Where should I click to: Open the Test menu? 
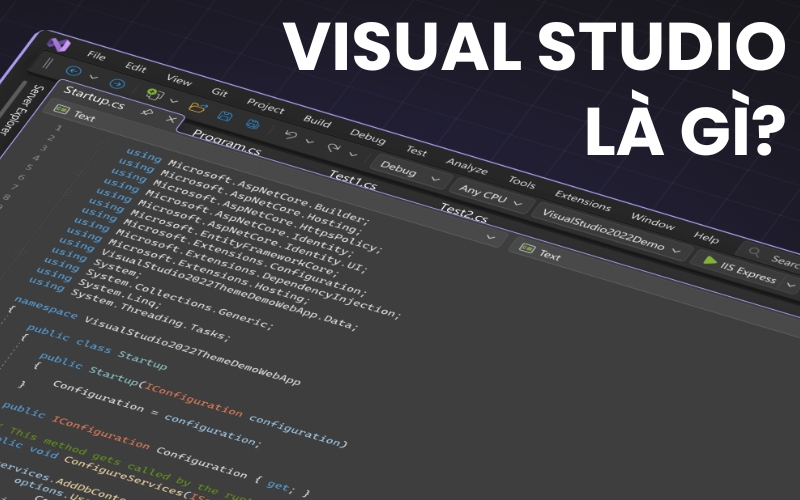click(x=416, y=151)
